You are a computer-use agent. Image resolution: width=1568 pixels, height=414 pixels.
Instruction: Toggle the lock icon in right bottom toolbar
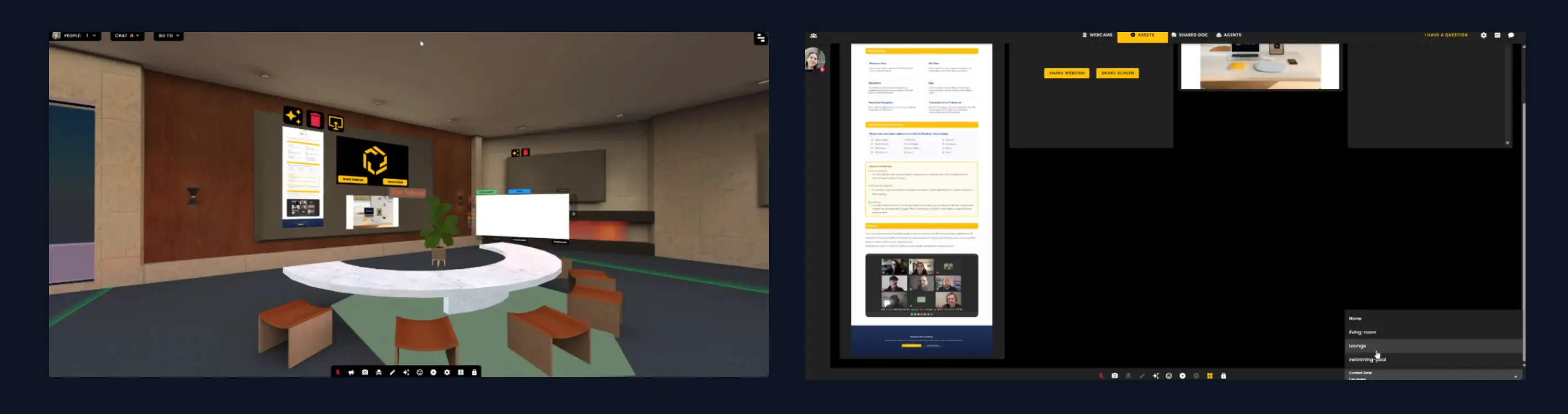coord(1223,375)
